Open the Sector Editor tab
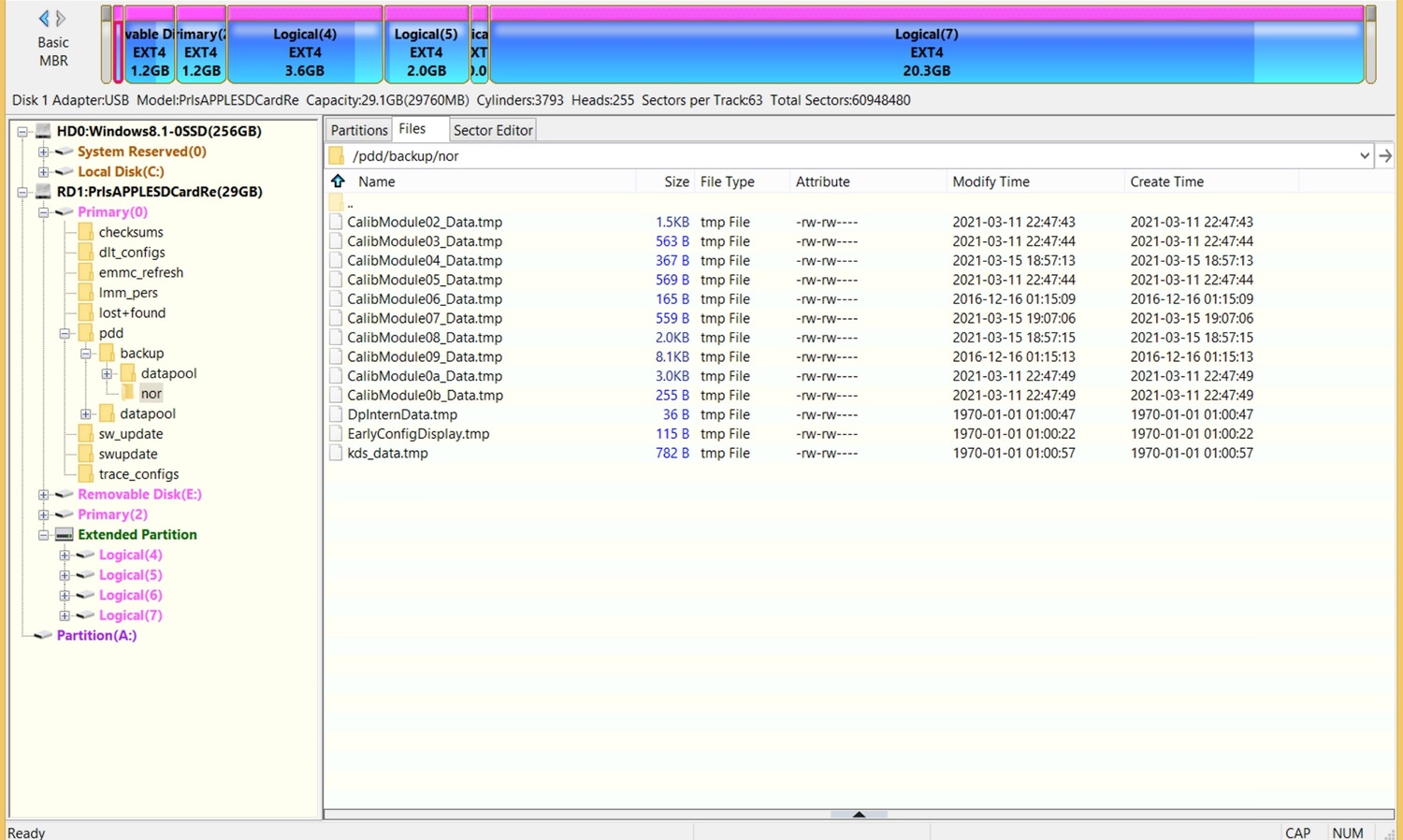The image size is (1403, 840). coord(493,130)
